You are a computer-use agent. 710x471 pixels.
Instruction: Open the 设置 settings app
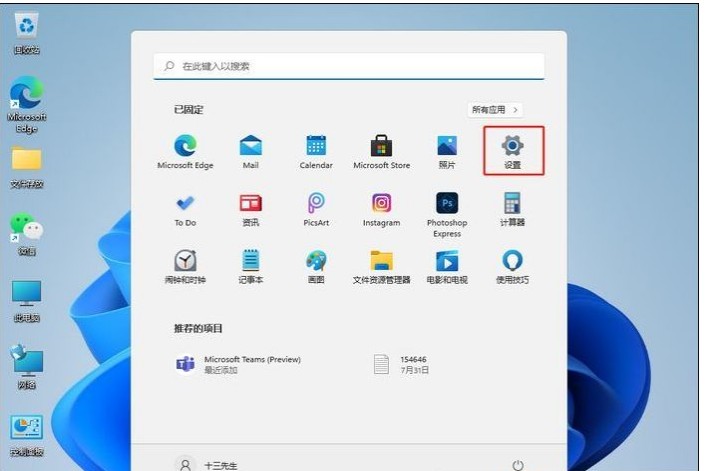tap(513, 152)
